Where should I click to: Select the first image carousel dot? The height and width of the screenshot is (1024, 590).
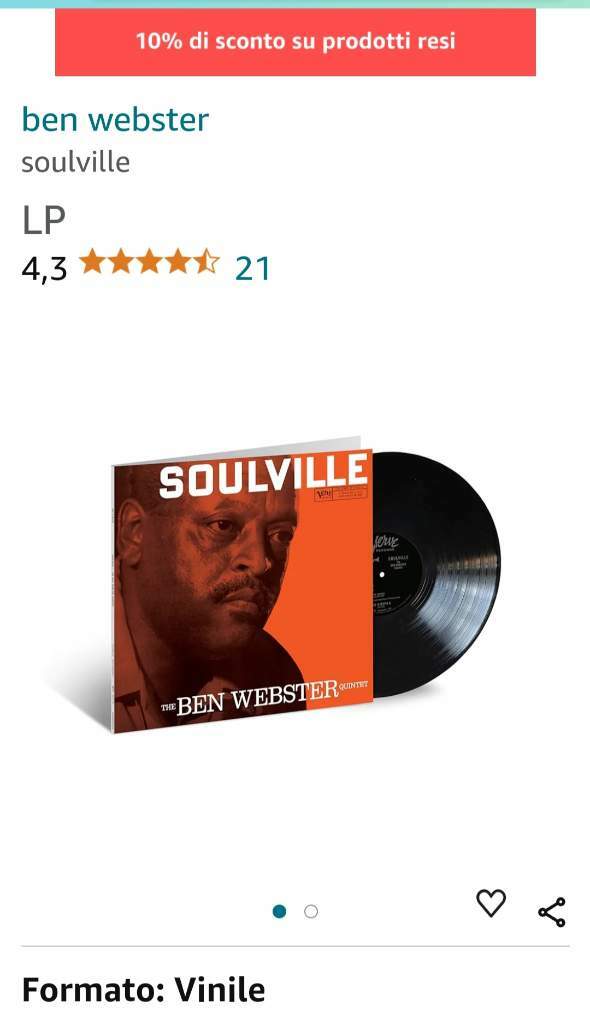coord(280,911)
